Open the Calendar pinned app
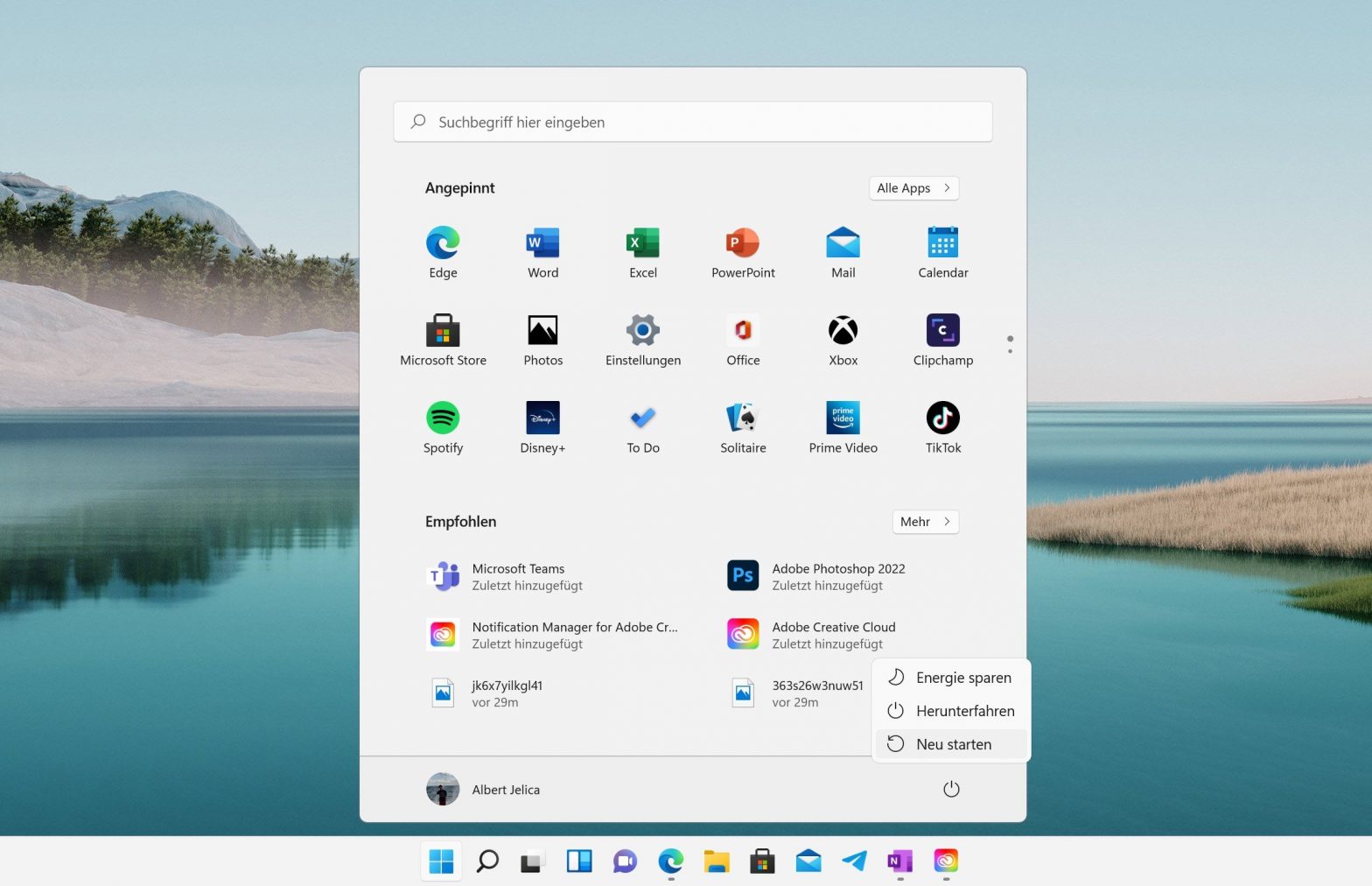Viewport: 1372px width, 886px height. point(943,252)
